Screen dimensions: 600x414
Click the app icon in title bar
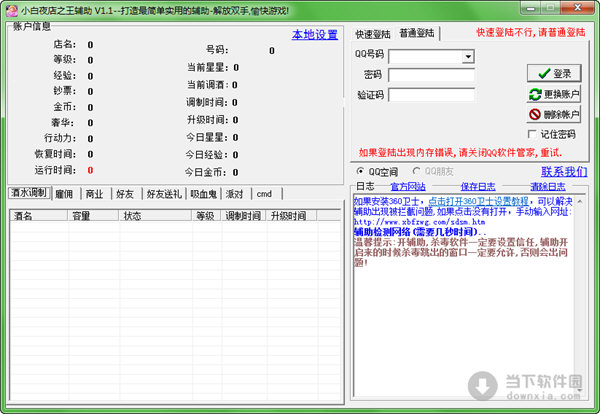coord(12,10)
